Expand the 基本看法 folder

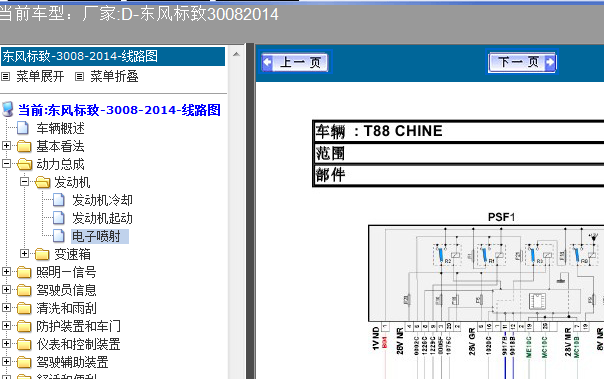[x=6, y=146]
